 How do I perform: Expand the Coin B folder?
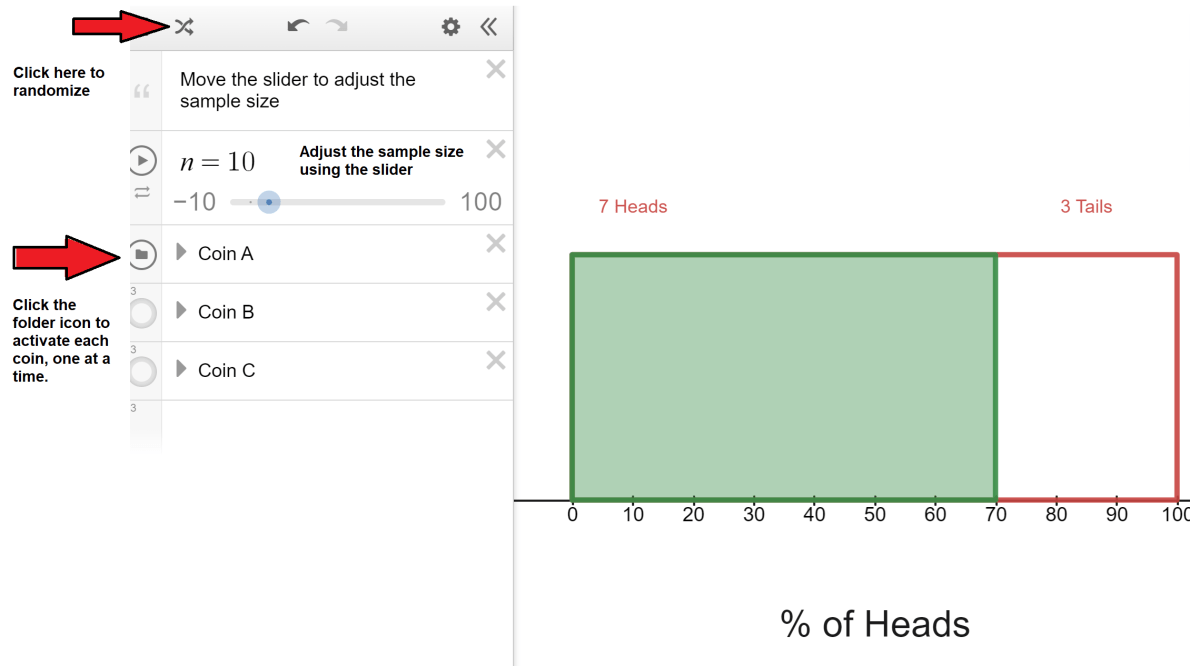pyautogui.click(x=181, y=311)
